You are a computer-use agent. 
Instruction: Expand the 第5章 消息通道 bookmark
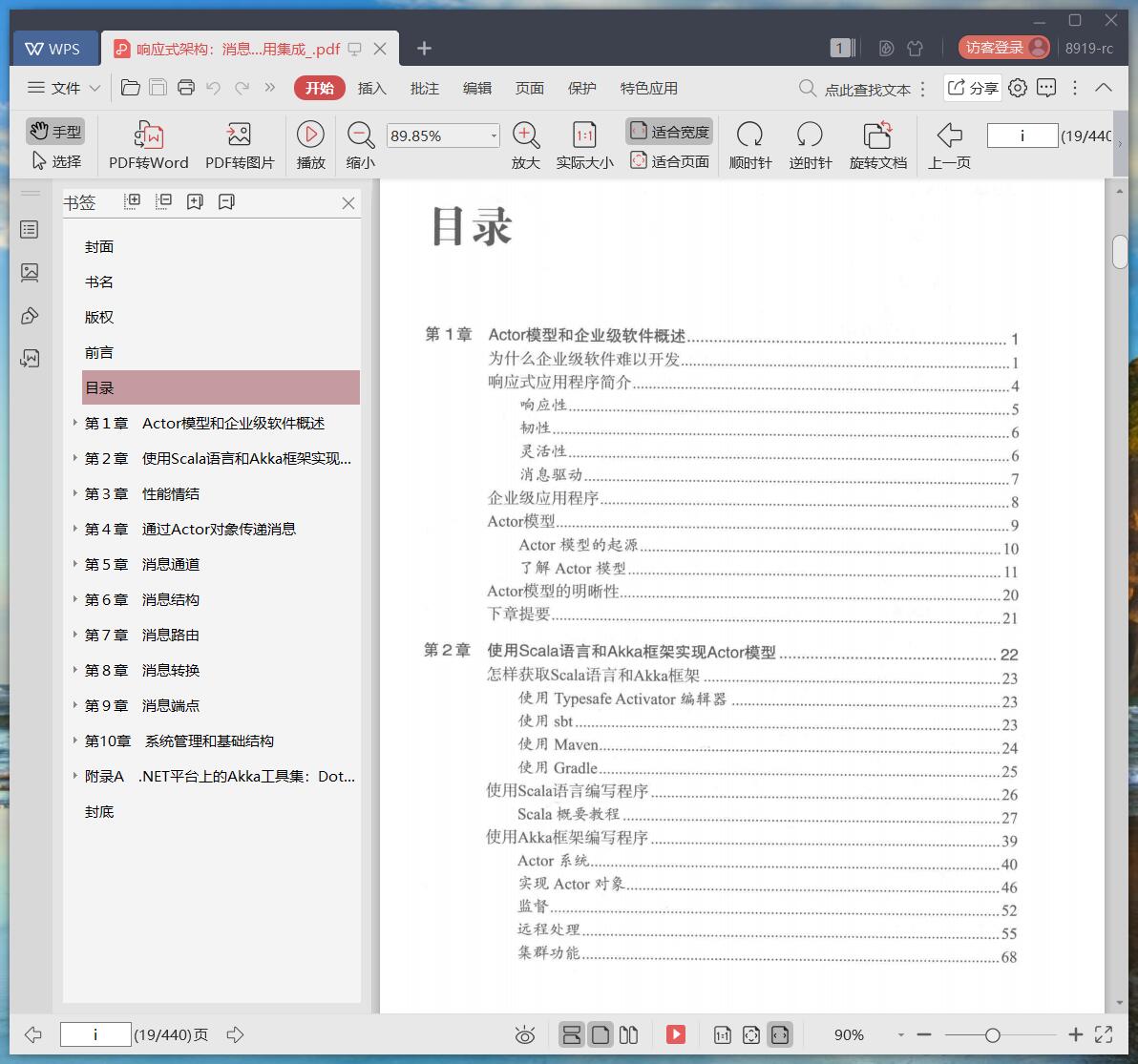(x=74, y=564)
